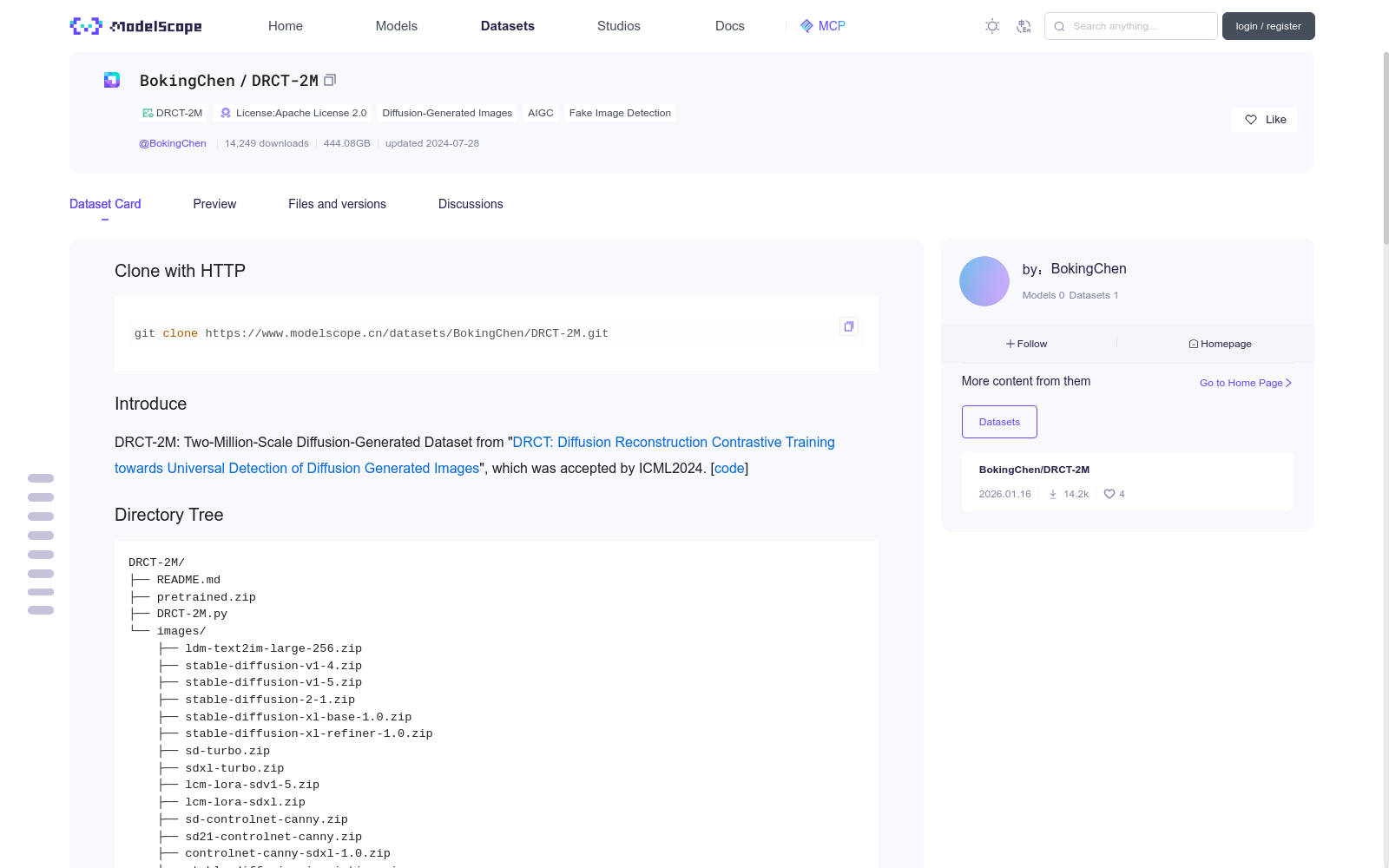Viewport: 1389px width, 868px height.
Task: Open the MCP menu item
Action: 823,26
